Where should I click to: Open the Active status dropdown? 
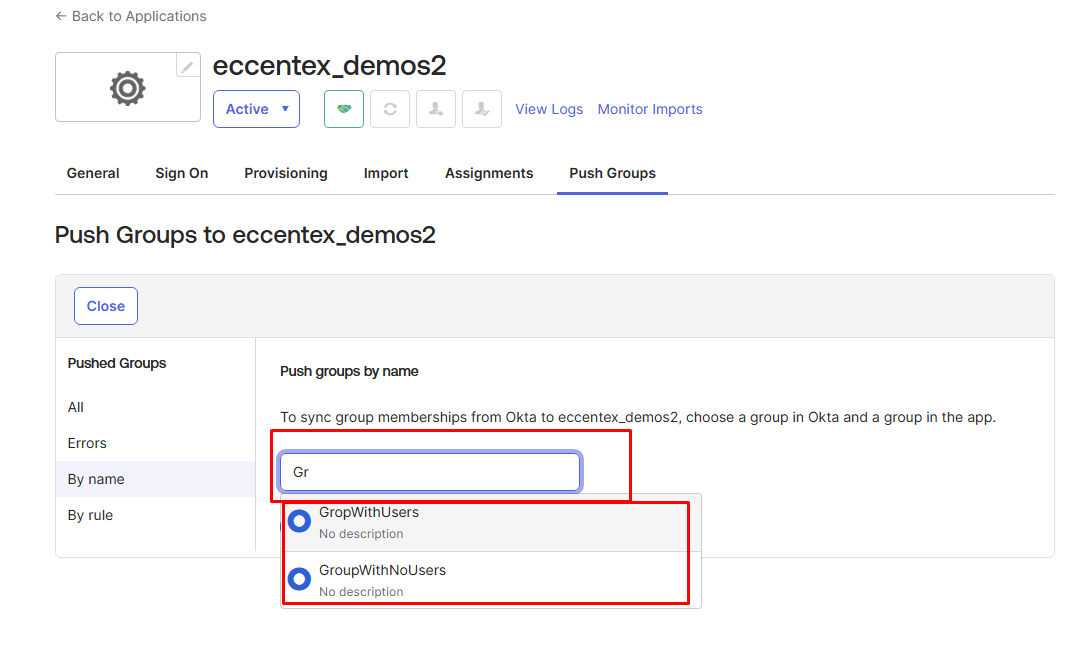(257, 109)
